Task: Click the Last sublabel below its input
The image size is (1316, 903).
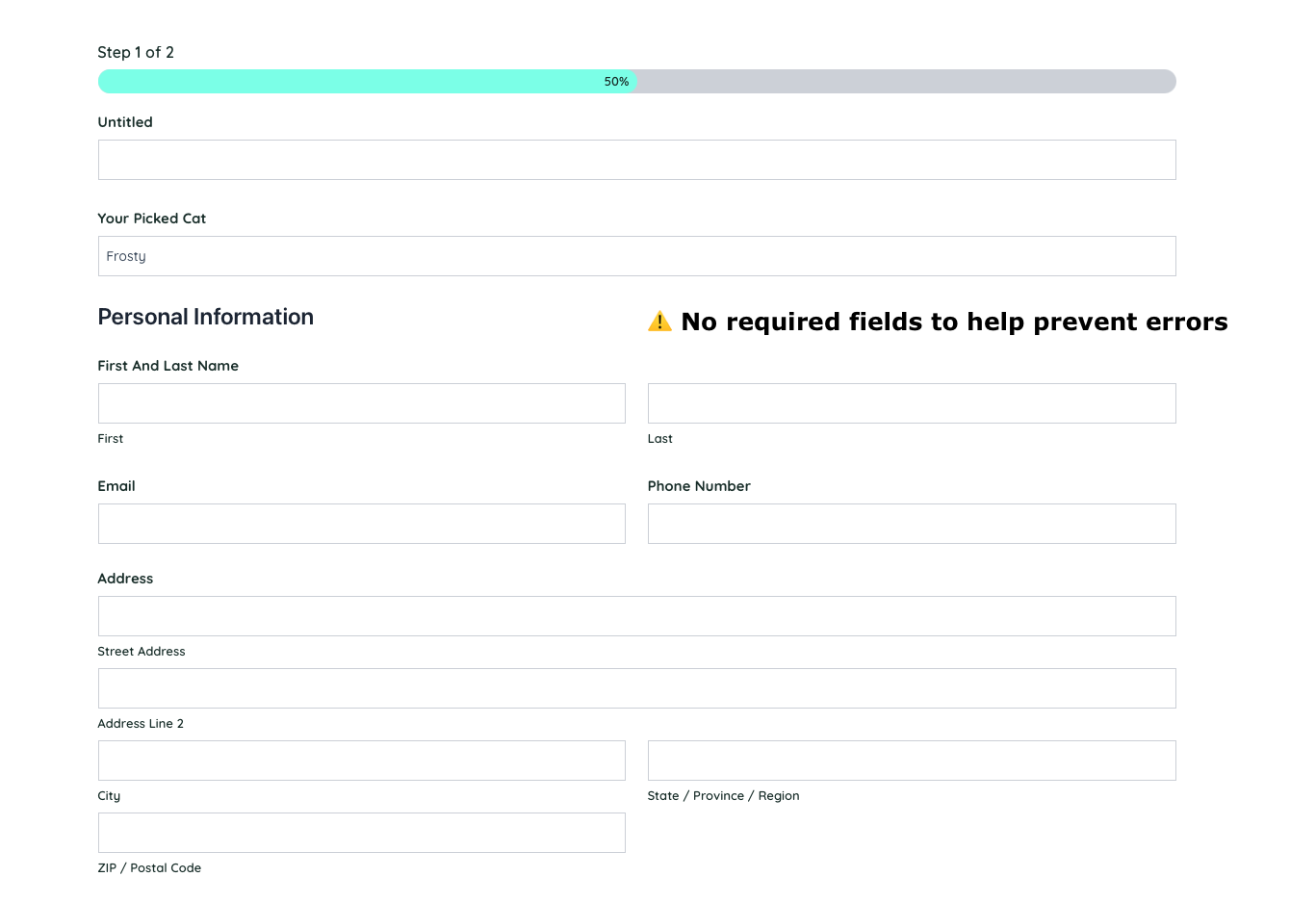Action: pyautogui.click(x=659, y=438)
